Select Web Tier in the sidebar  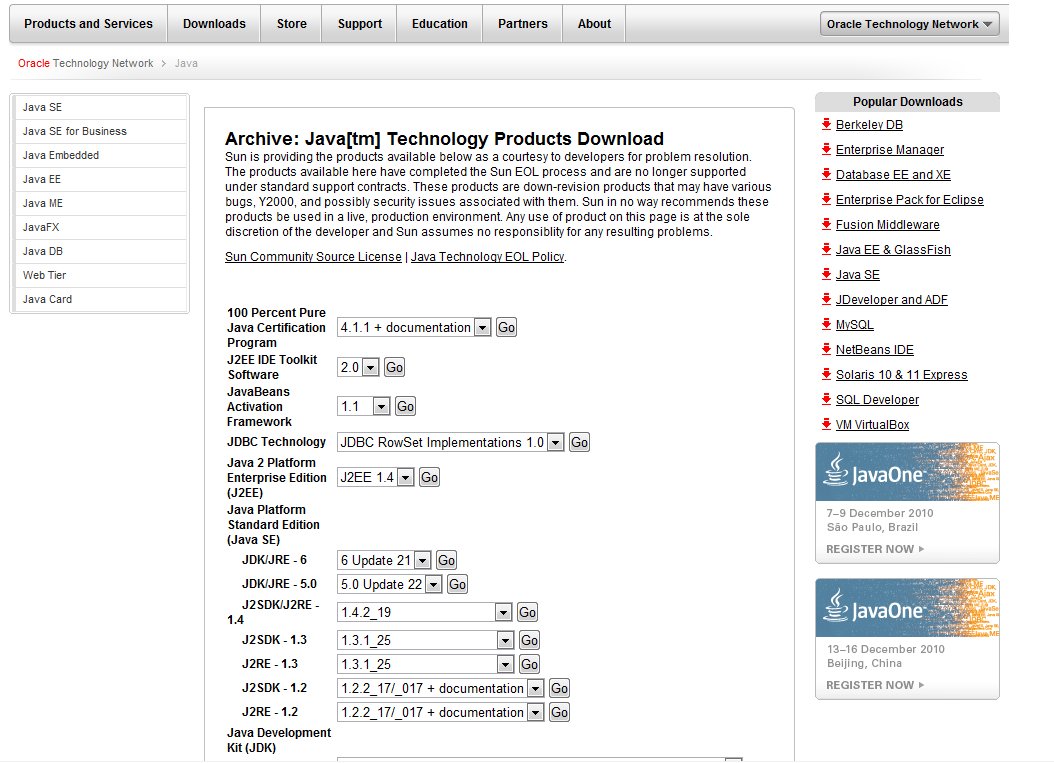pyautogui.click(x=101, y=275)
